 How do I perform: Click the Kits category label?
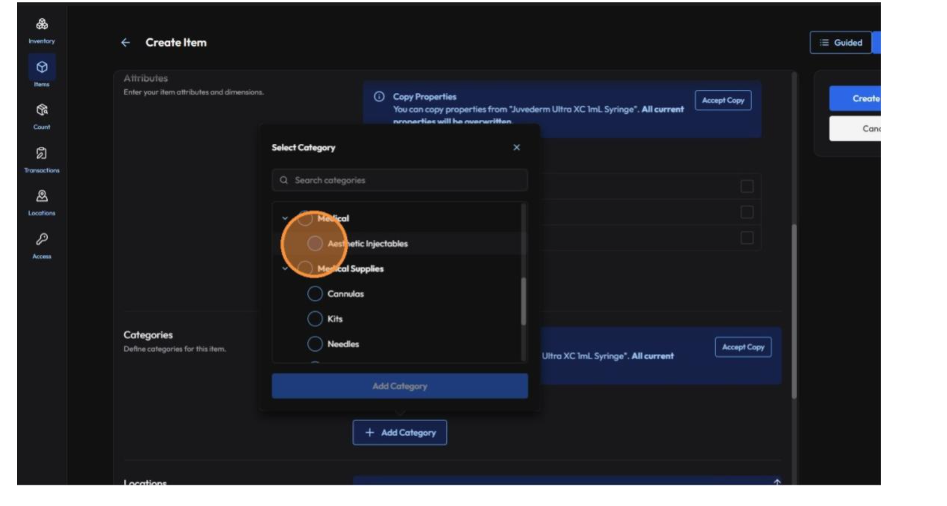(x=335, y=319)
